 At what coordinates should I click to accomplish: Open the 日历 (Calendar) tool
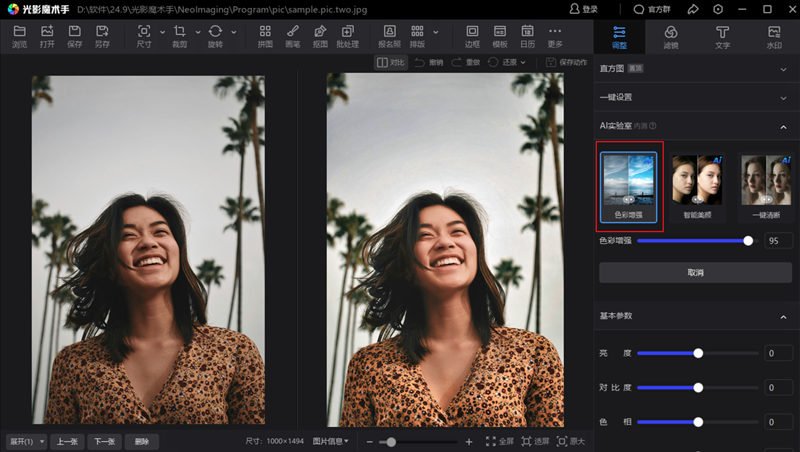click(x=527, y=36)
